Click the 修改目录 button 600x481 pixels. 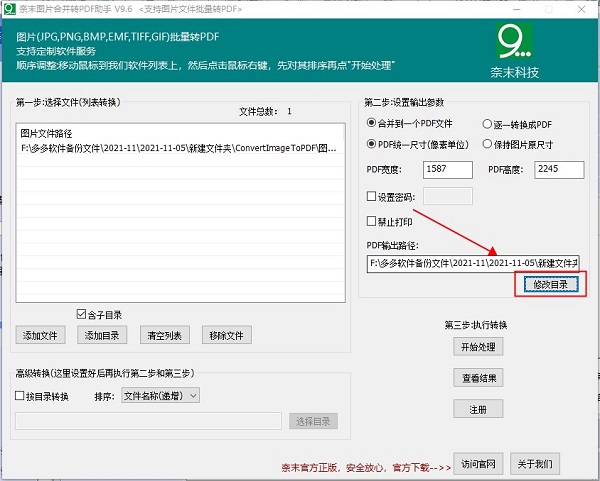point(549,285)
